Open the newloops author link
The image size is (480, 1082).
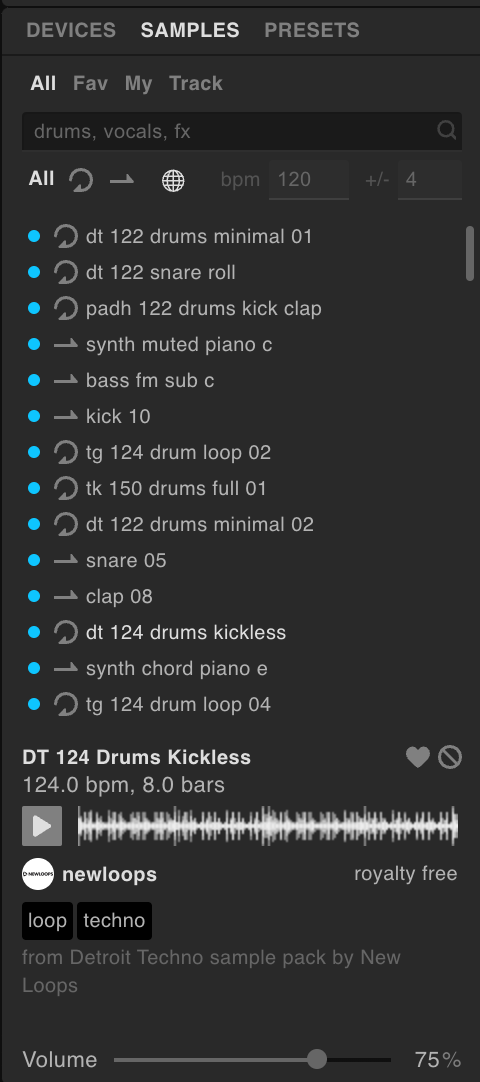[x=110, y=874]
